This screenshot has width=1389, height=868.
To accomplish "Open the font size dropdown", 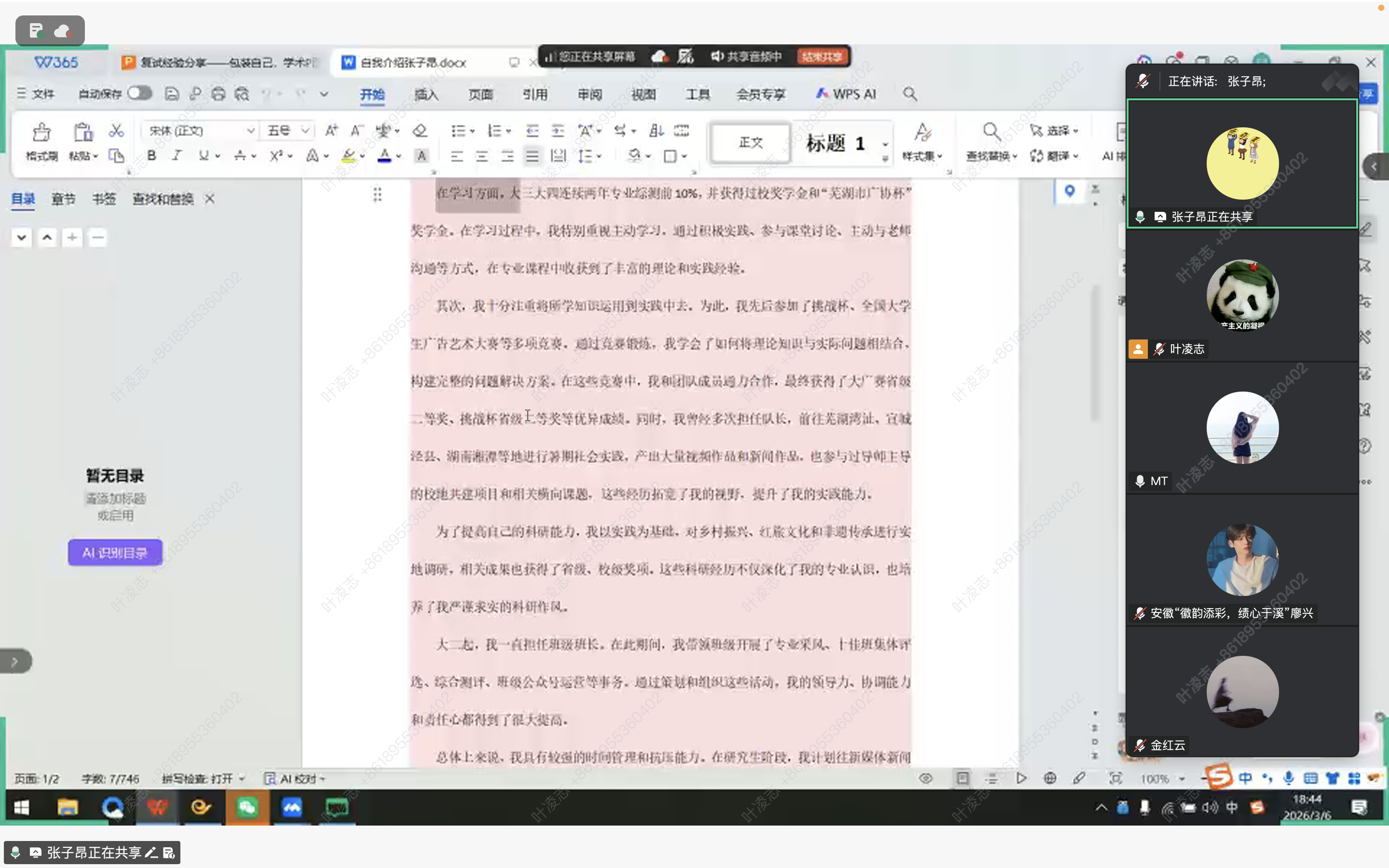I will [x=306, y=131].
